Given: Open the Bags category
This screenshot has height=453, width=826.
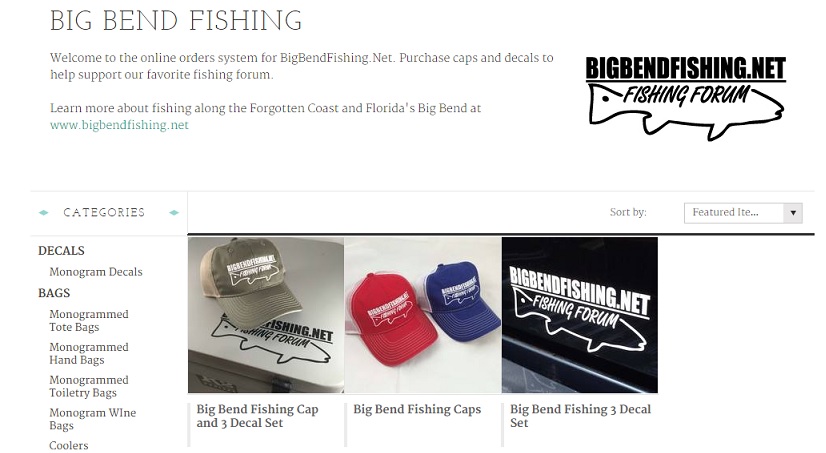Looking at the screenshot, I should 54,293.
